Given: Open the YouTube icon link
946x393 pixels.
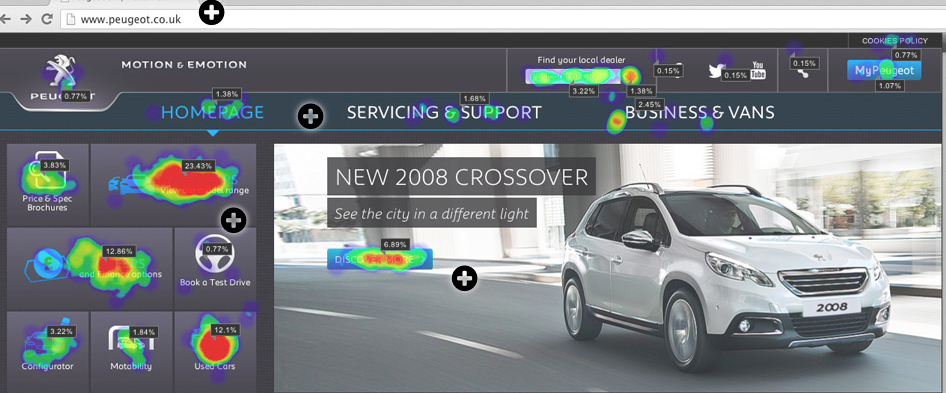Looking at the screenshot, I should coord(758,70).
